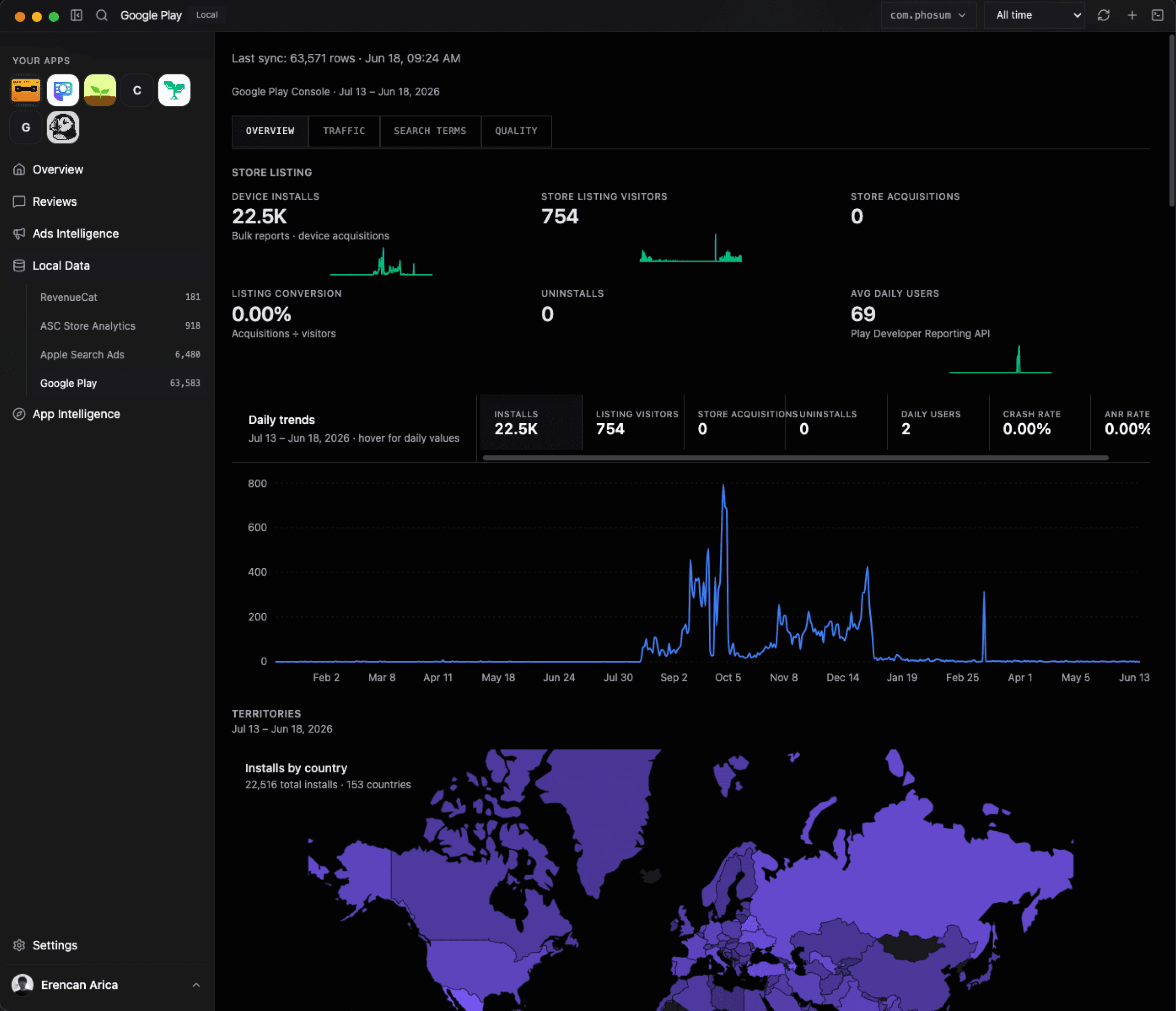This screenshot has width=1176, height=1011.
Task: Switch to the Search Terms tab
Action: pyautogui.click(x=430, y=131)
